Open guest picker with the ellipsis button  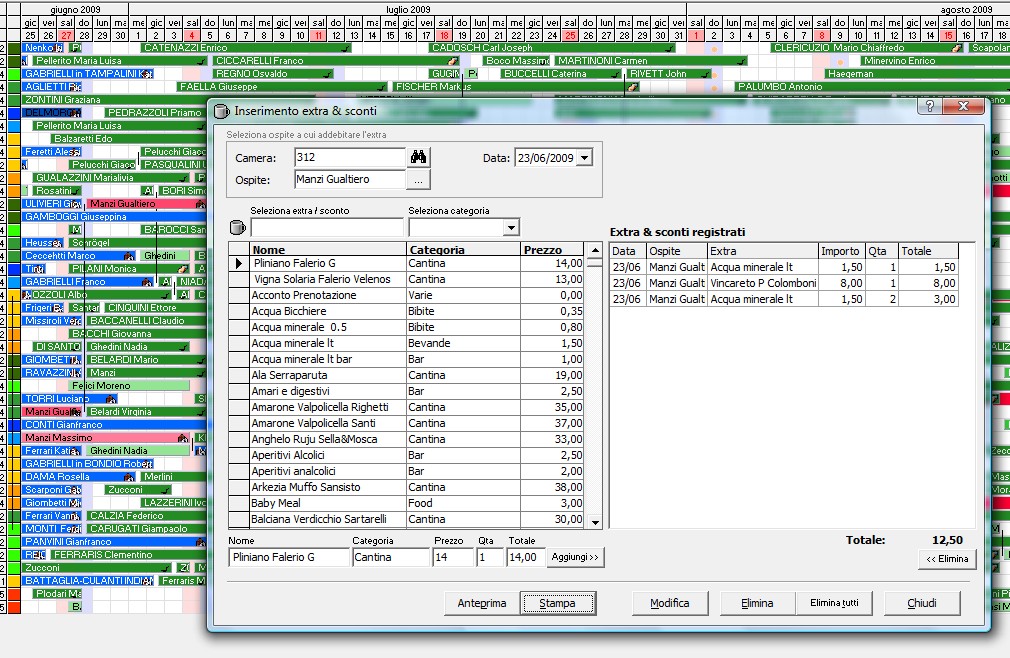click(419, 180)
